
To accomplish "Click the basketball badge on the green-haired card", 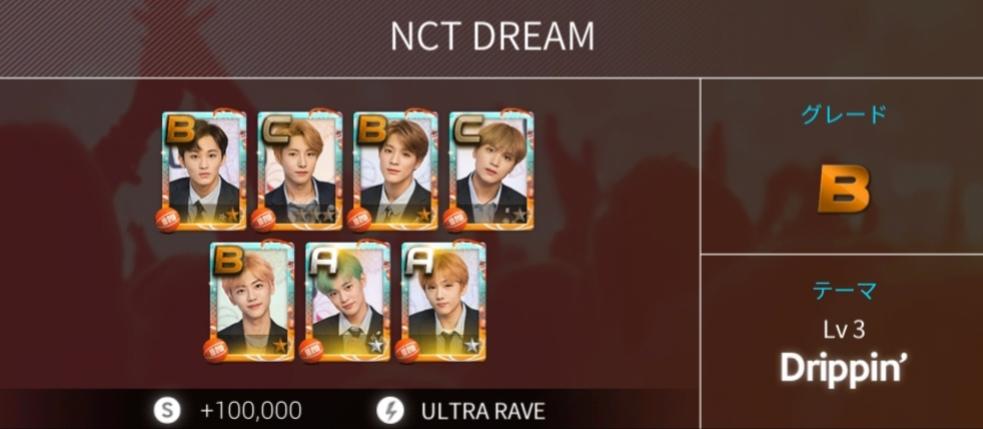I will click(311, 351).
